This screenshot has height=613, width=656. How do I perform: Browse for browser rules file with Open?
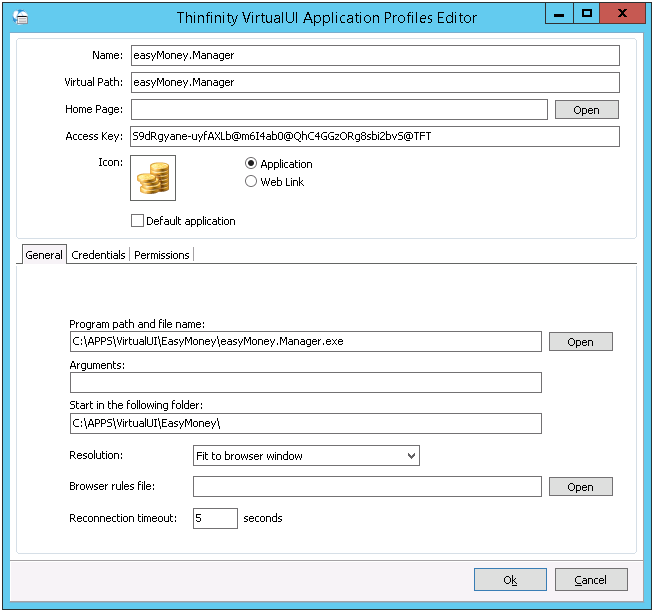(581, 487)
